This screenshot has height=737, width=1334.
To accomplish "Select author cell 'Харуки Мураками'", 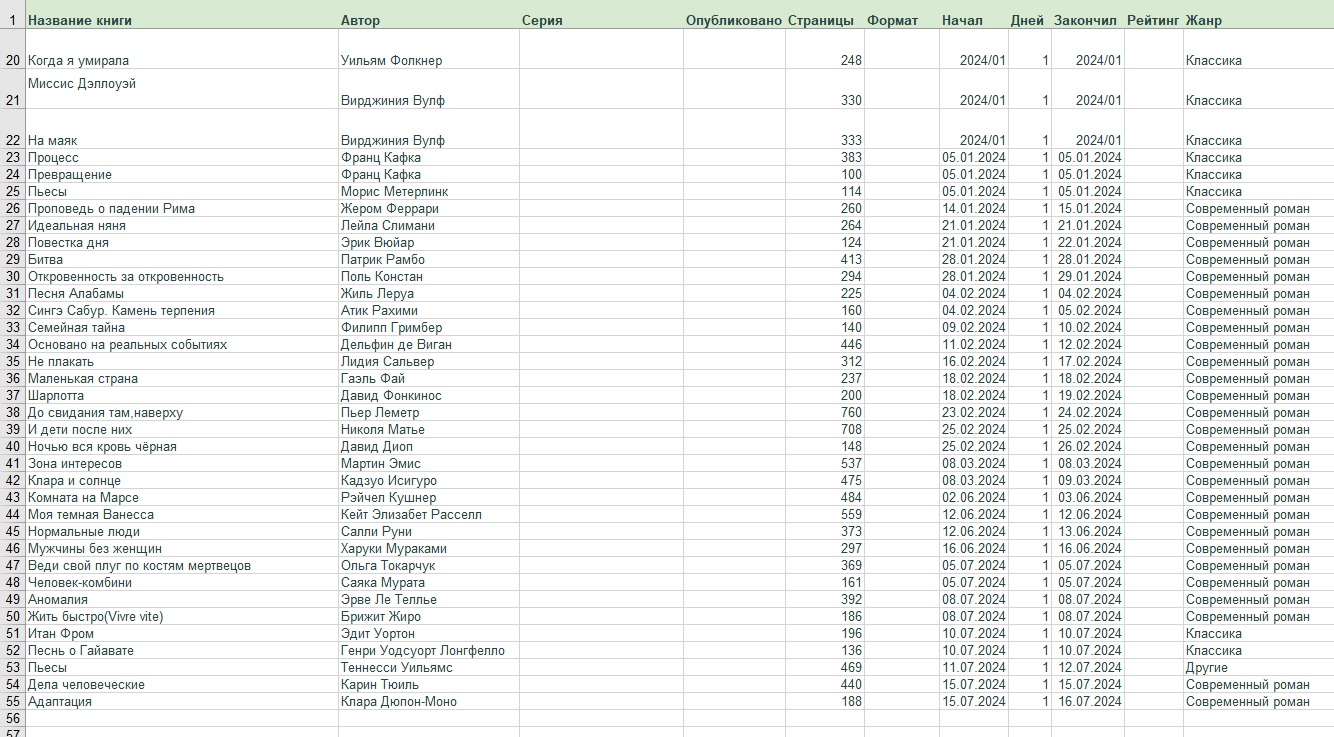I will pos(428,548).
